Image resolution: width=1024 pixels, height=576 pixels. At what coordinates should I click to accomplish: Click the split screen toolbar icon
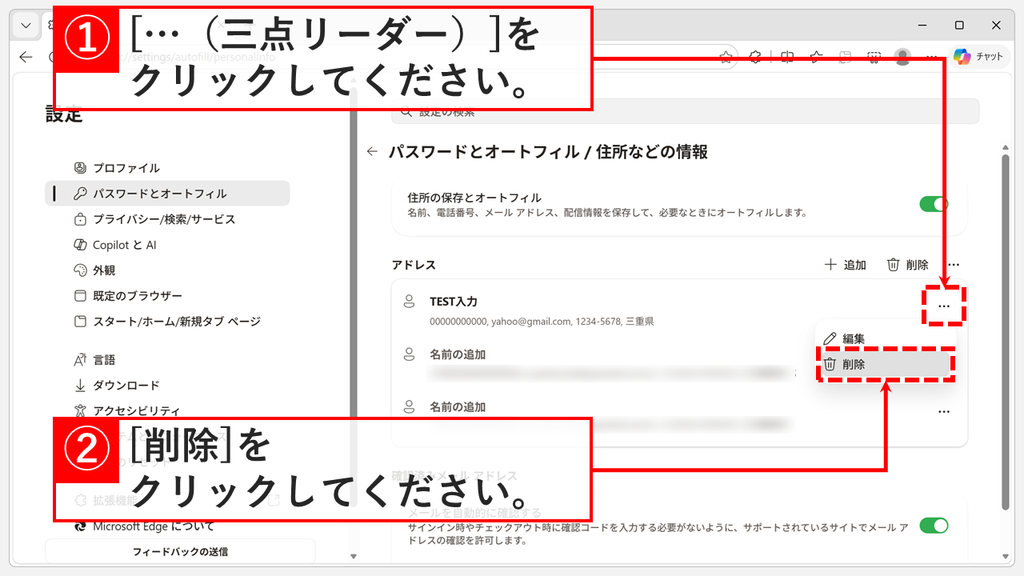[x=787, y=57]
